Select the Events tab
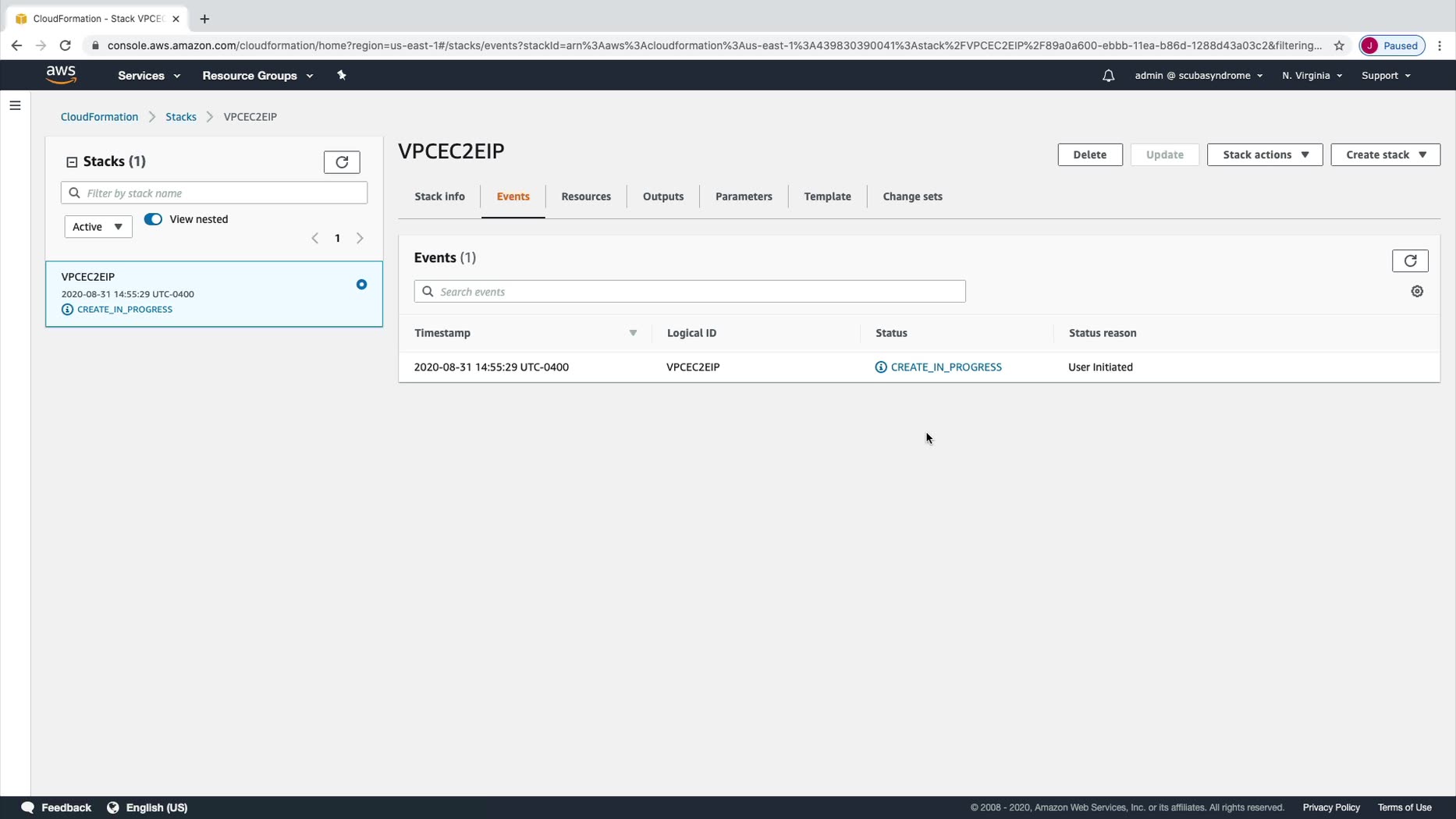 (x=513, y=197)
